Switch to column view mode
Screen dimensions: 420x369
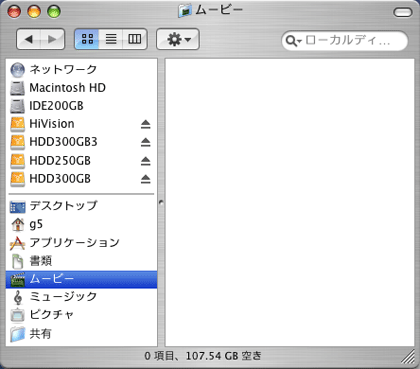[x=135, y=39]
